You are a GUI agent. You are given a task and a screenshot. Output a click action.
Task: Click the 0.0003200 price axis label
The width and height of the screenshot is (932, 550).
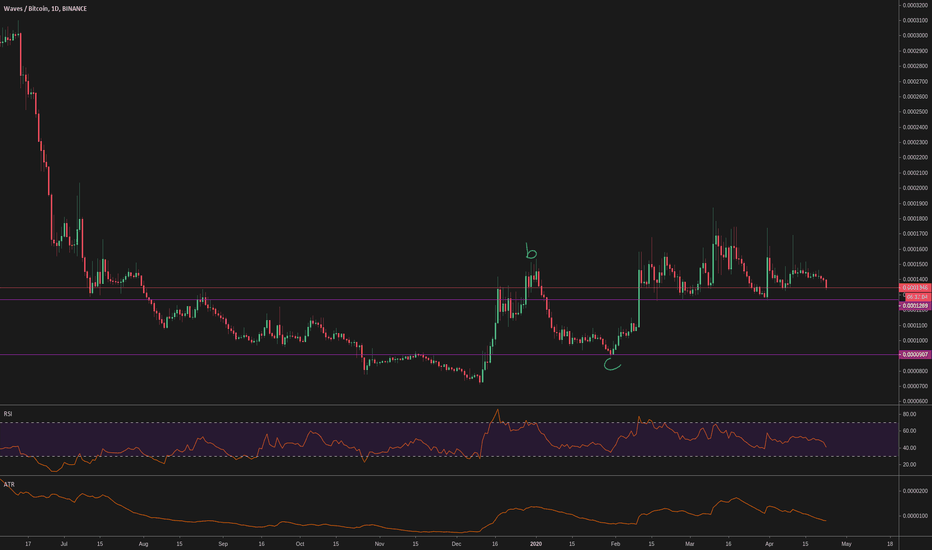click(x=915, y=5)
